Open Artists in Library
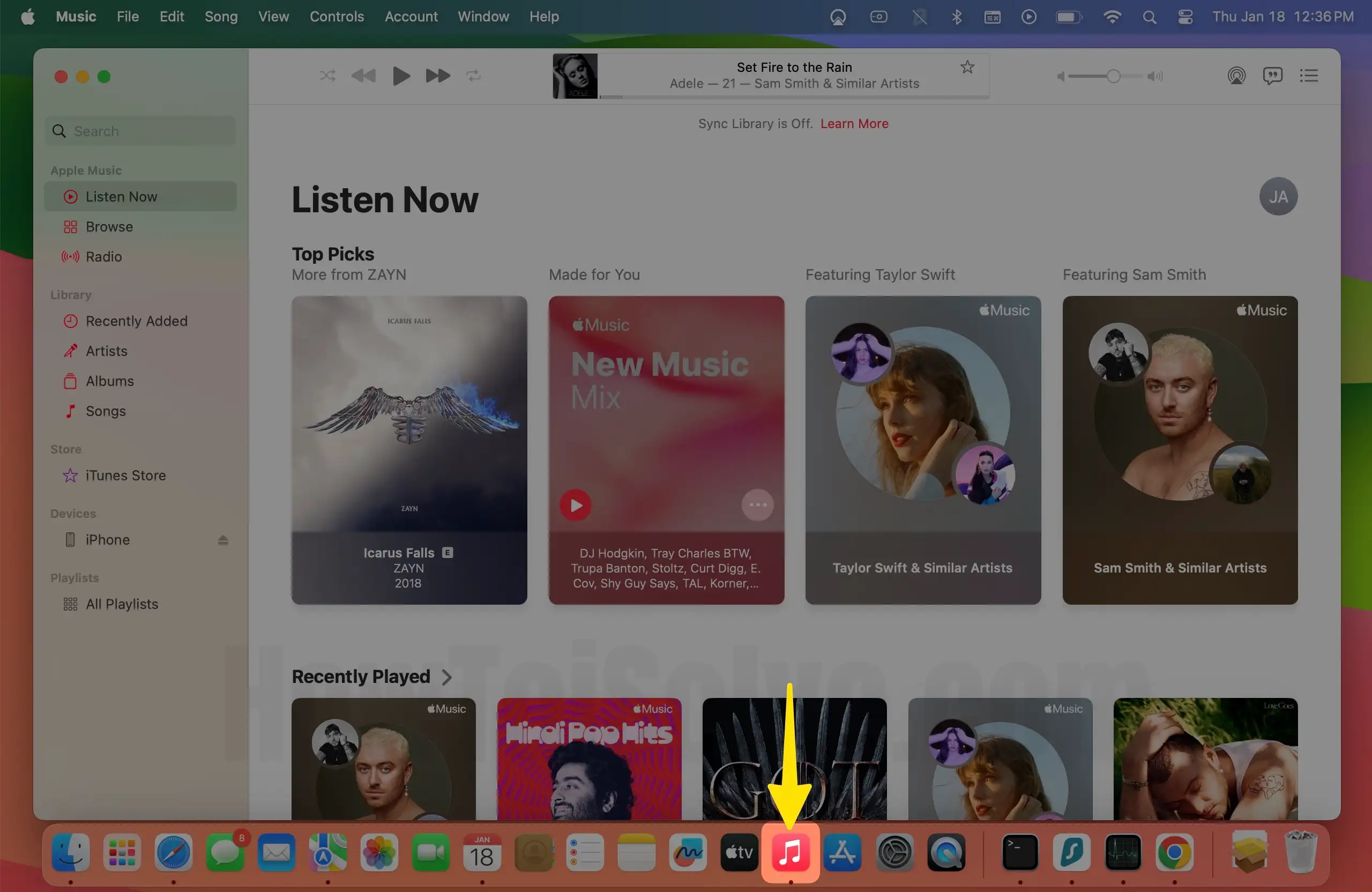 point(140,351)
